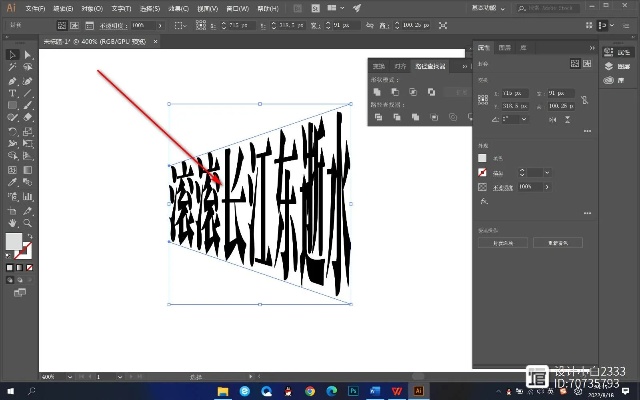
Task: Select the Line Segment tool
Action: point(28,93)
